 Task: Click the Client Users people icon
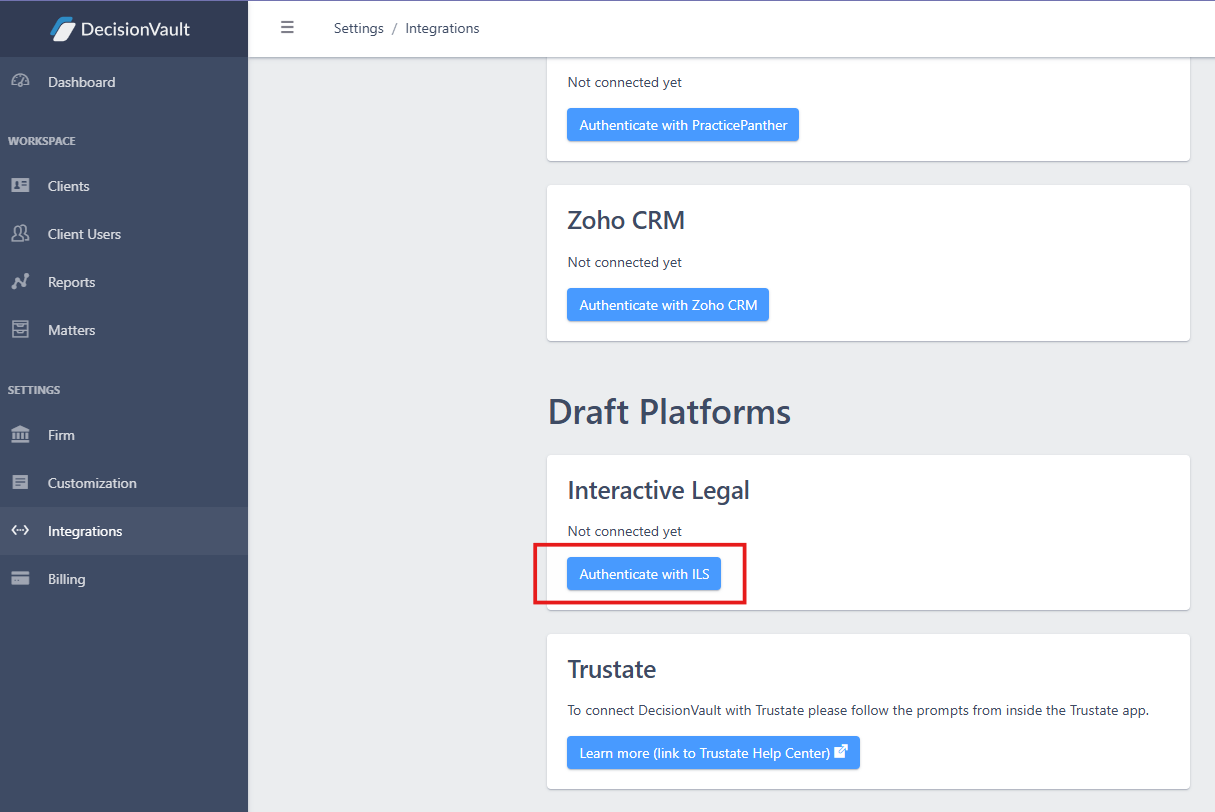(20, 234)
